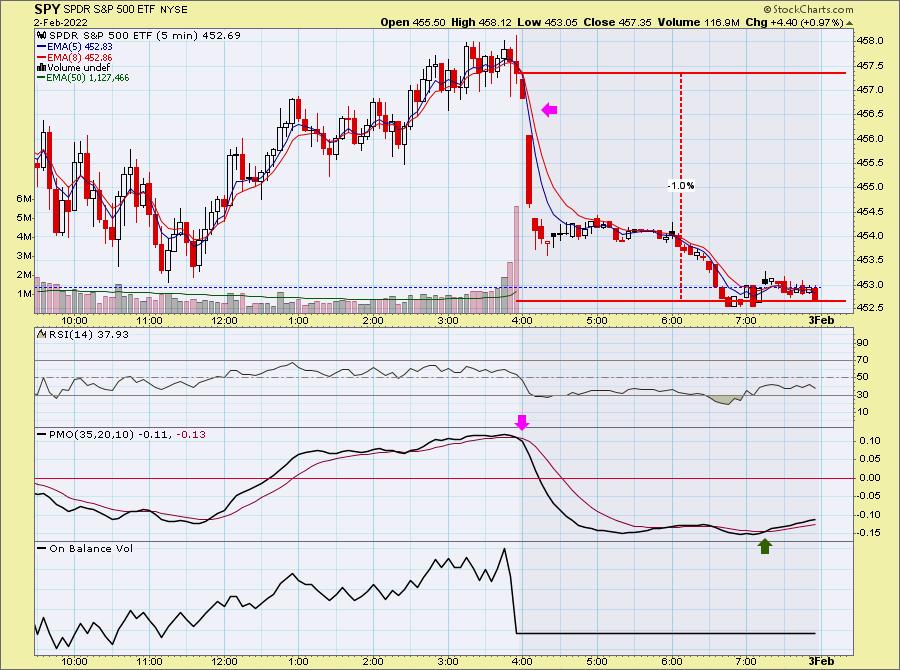Open the StockCharts.com copyright link
The width and height of the screenshot is (900, 670).
(x=808, y=9)
